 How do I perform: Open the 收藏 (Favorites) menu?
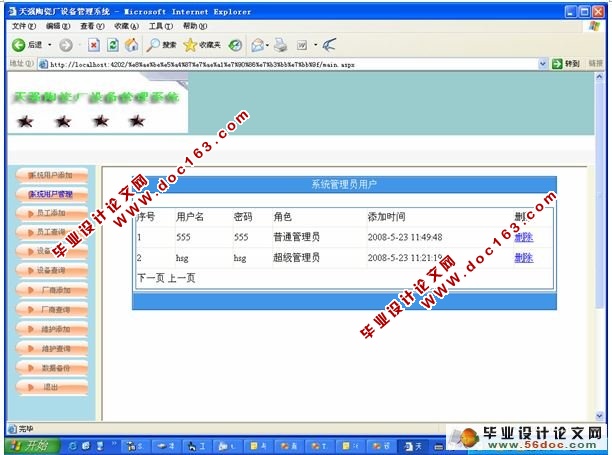126,26
